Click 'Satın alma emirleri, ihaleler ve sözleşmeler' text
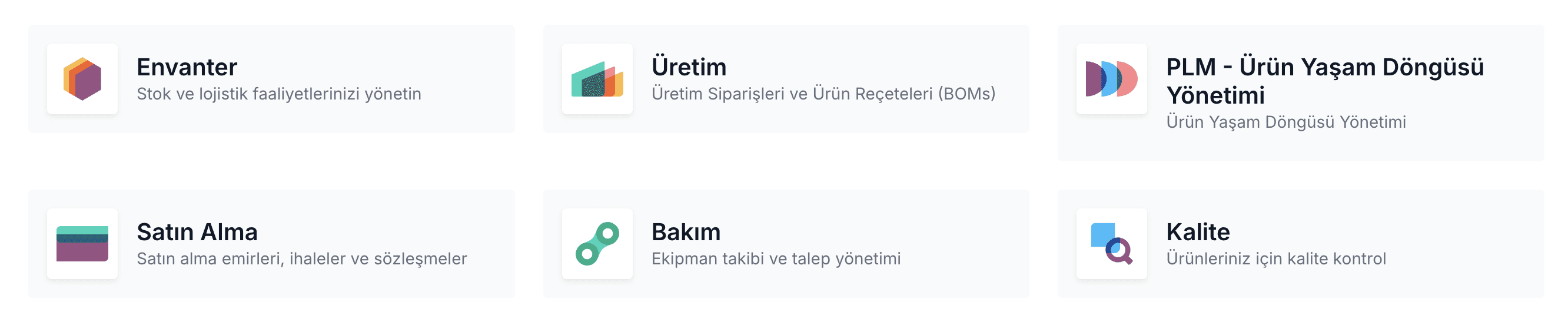The width and height of the screenshot is (1568, 325). [x=302, y=258]
